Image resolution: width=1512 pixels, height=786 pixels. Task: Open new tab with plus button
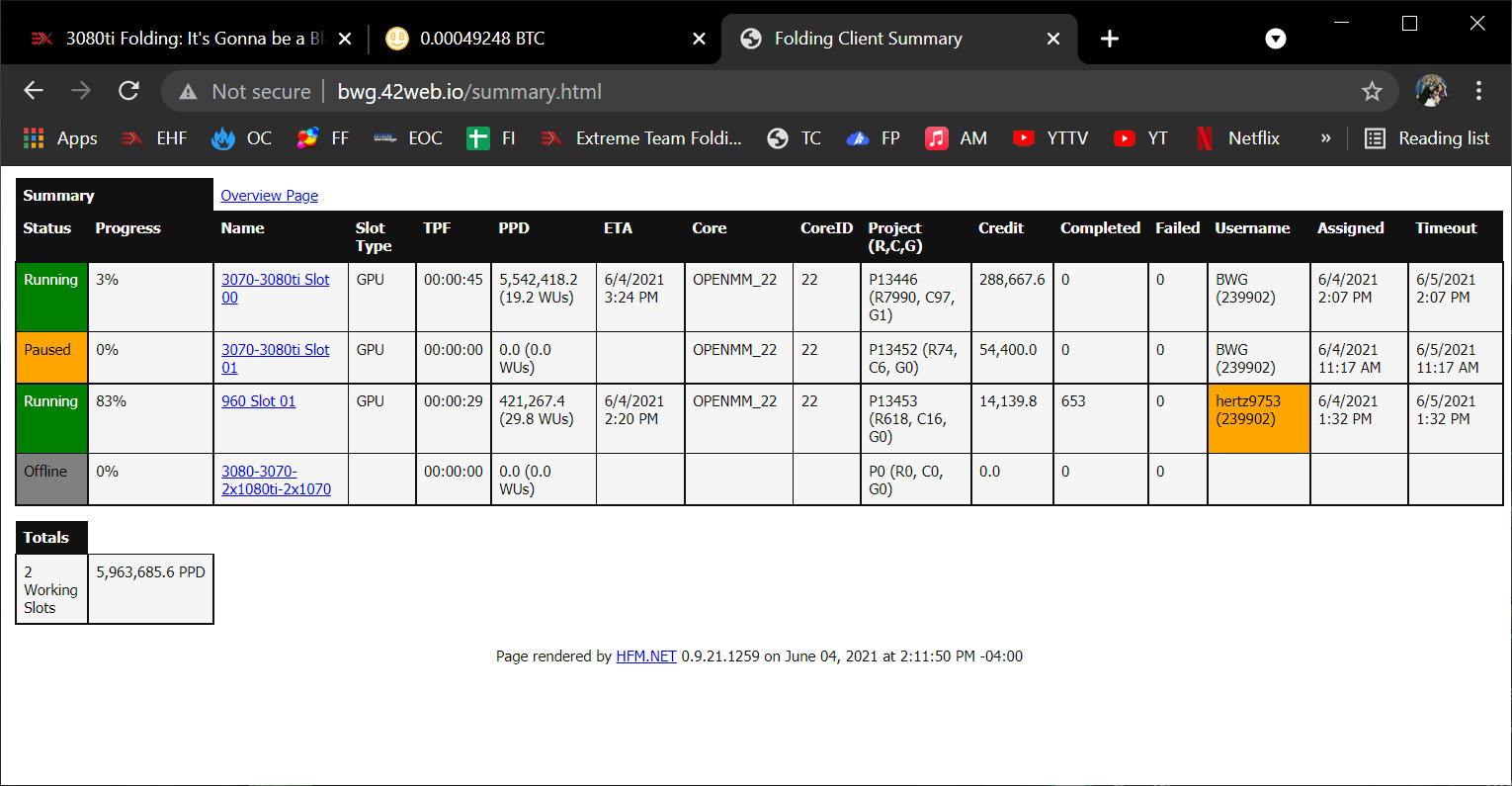(x=1110, y=39)
